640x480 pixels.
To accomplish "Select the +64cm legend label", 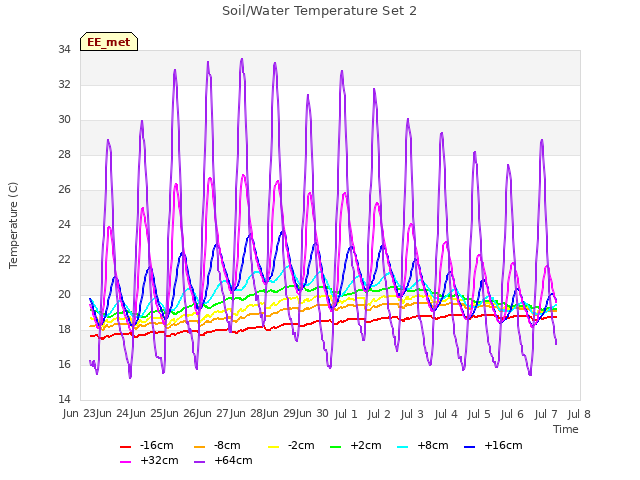I will [233, 460].
